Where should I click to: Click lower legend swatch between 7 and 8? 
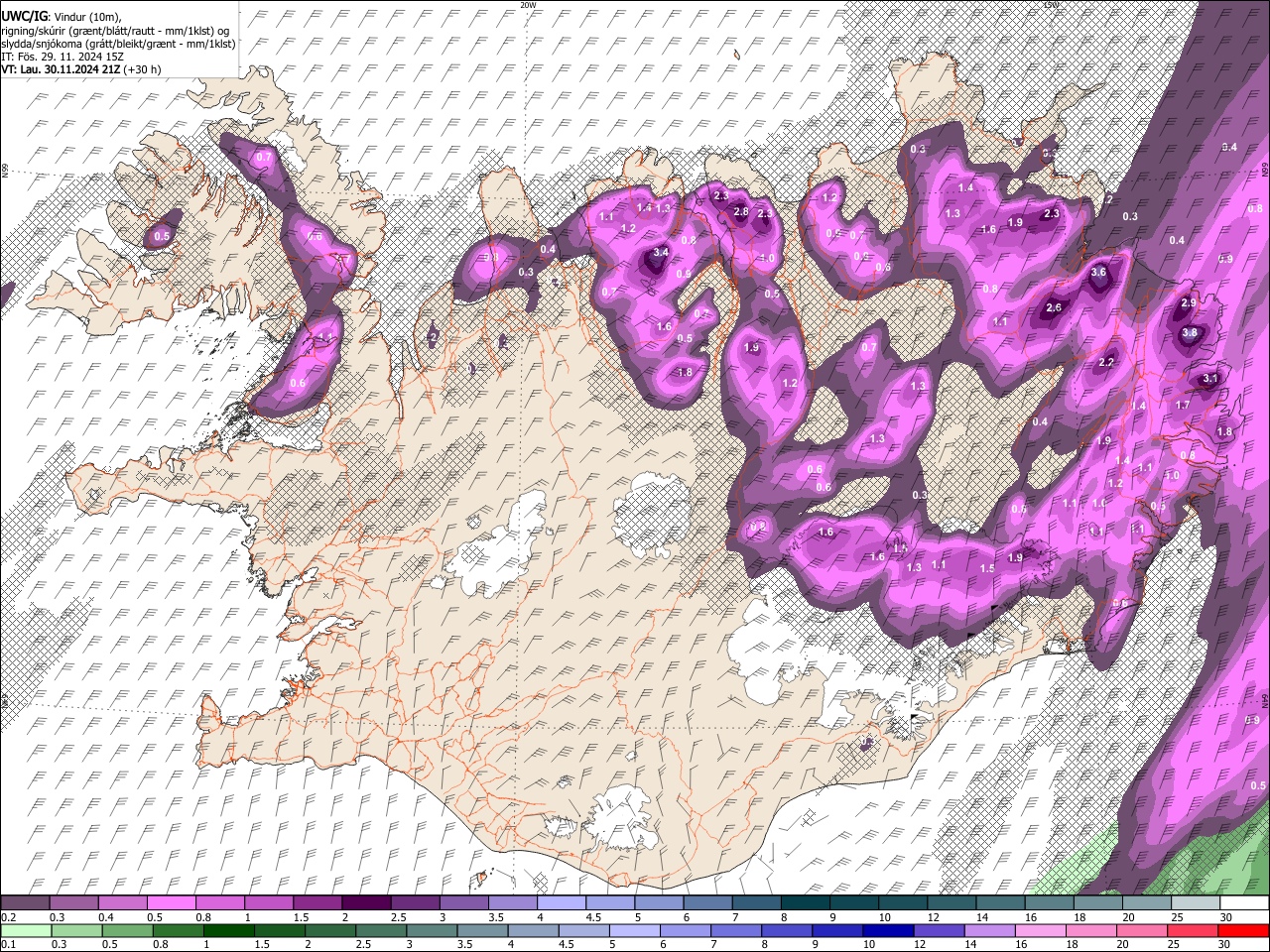(x=734, y=930)
